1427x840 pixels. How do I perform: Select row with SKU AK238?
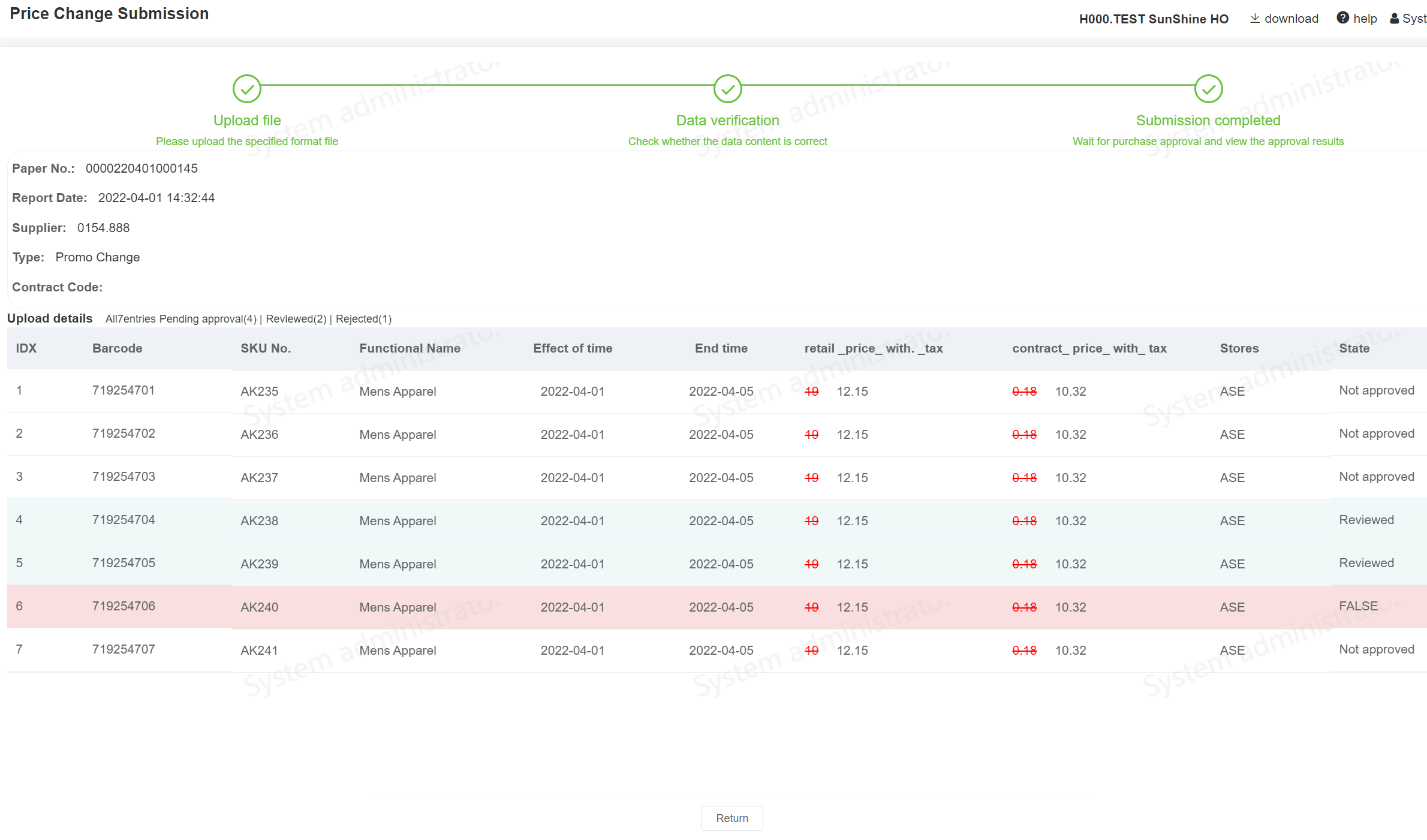[x=259, y=520]
